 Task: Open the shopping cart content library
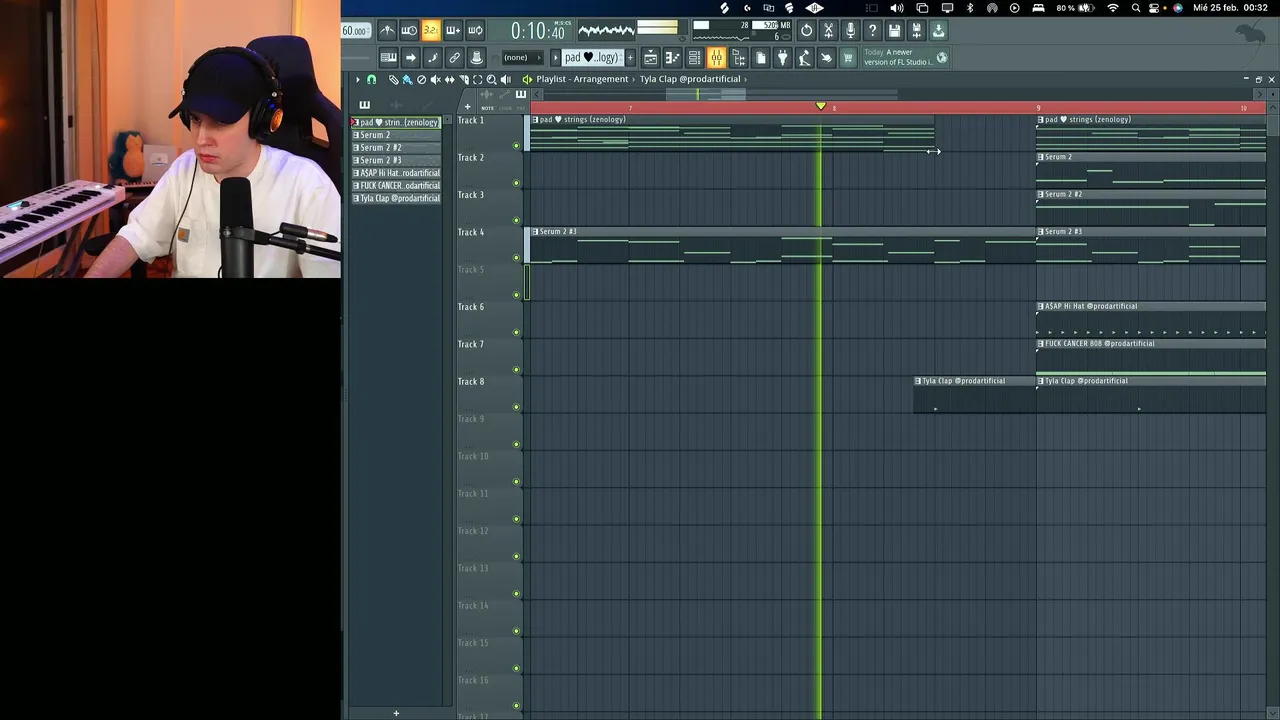[x=847, y=57]
